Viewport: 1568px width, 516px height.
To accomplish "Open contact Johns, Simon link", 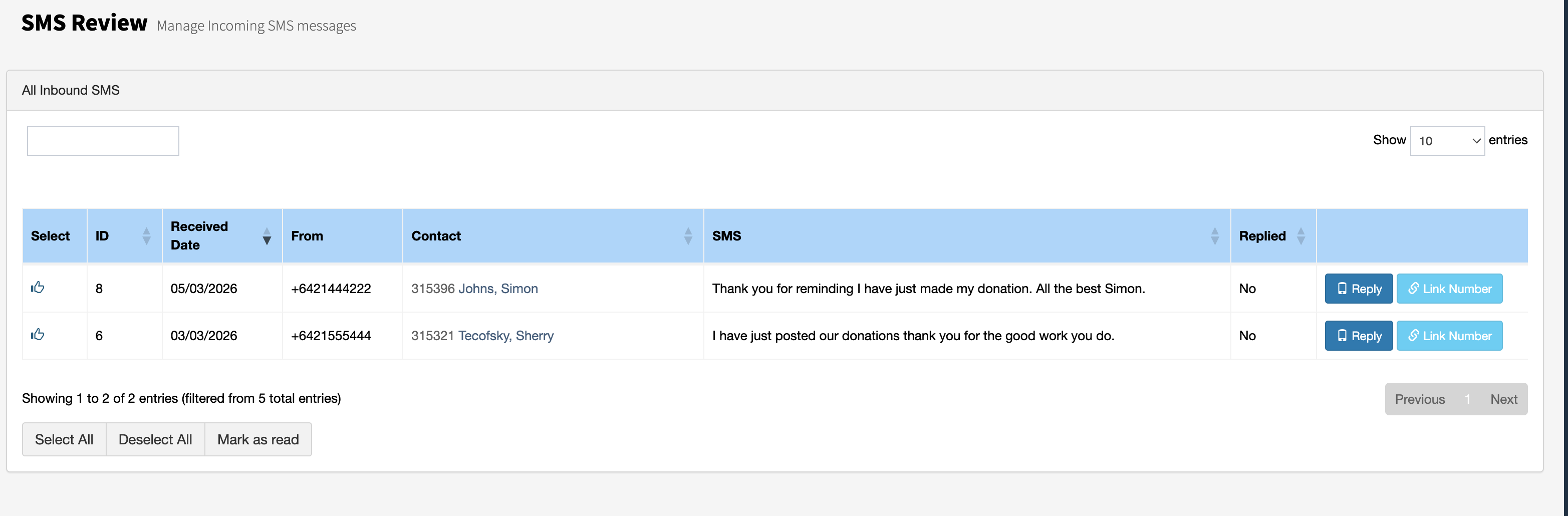I will click(x=498, y=289).
